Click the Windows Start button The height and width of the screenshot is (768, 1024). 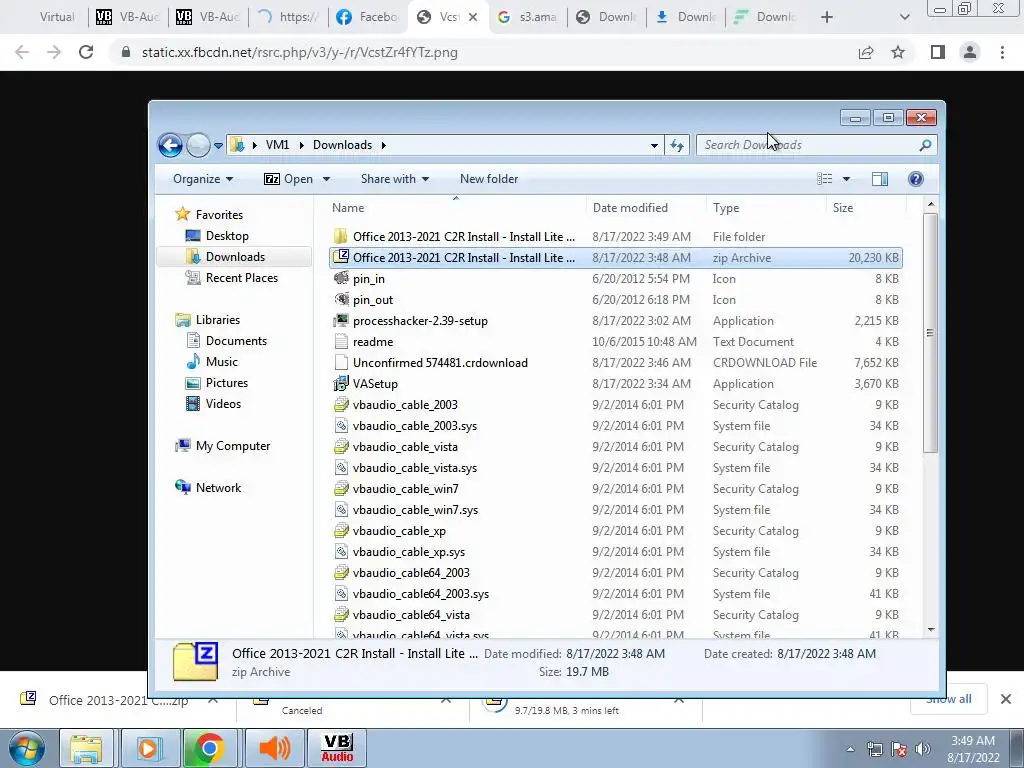tap(27, 748)
